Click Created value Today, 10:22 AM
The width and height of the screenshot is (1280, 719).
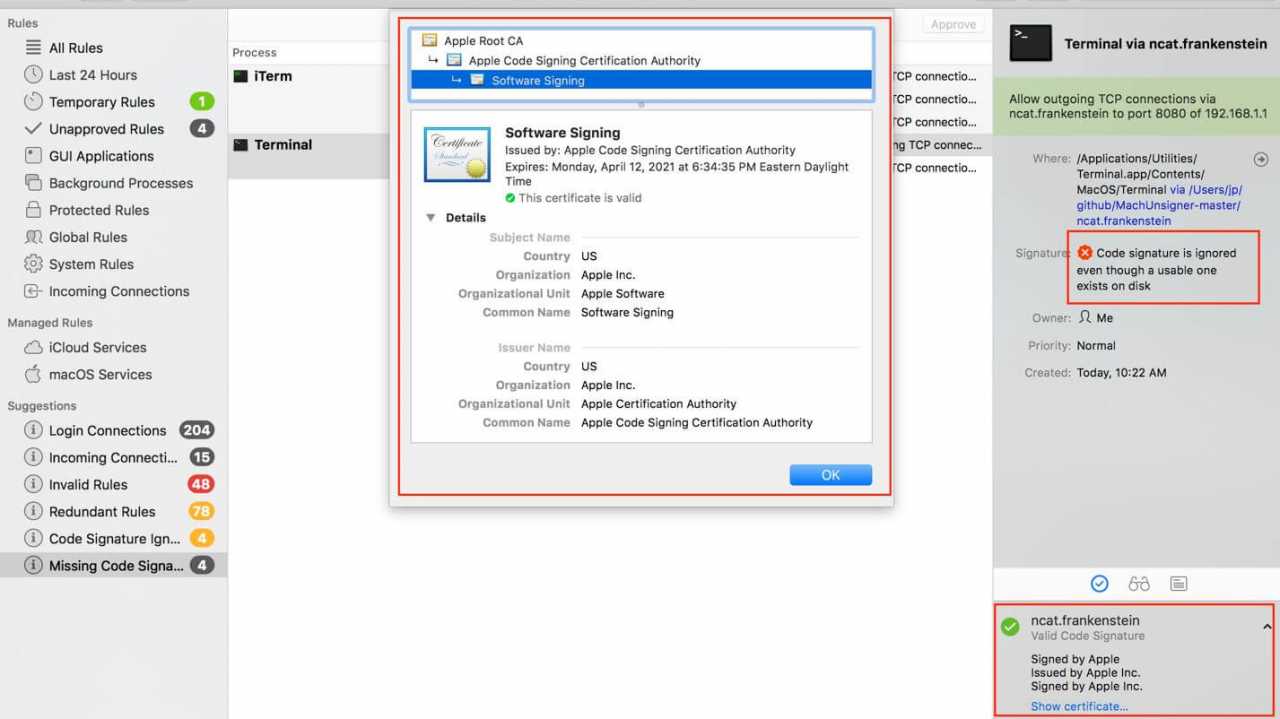(1121, 372)
